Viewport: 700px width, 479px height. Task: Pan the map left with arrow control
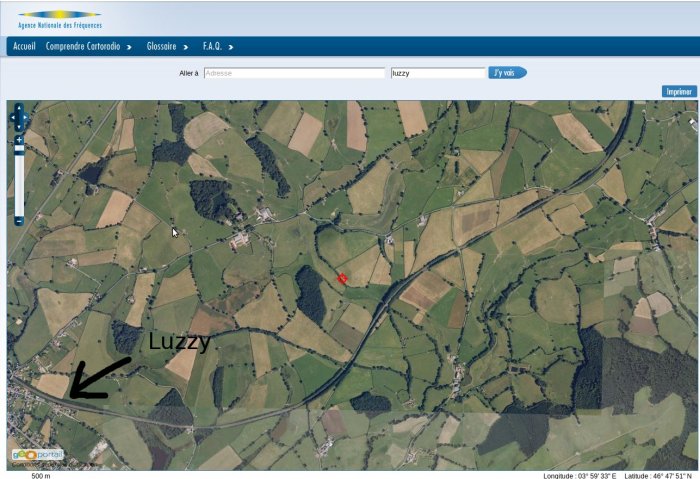tap(11, 117)
